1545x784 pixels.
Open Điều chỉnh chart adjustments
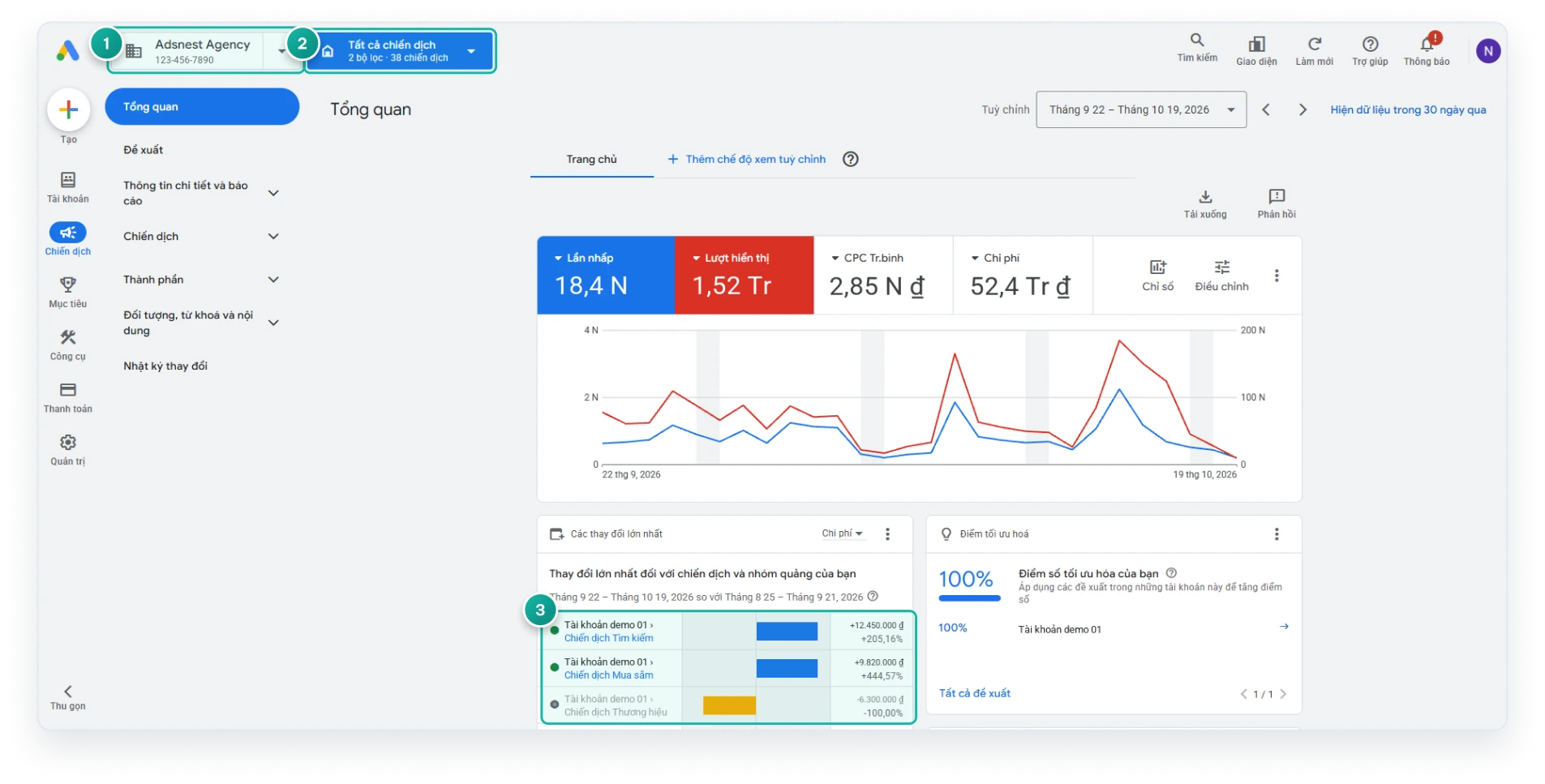point(1221,276)
